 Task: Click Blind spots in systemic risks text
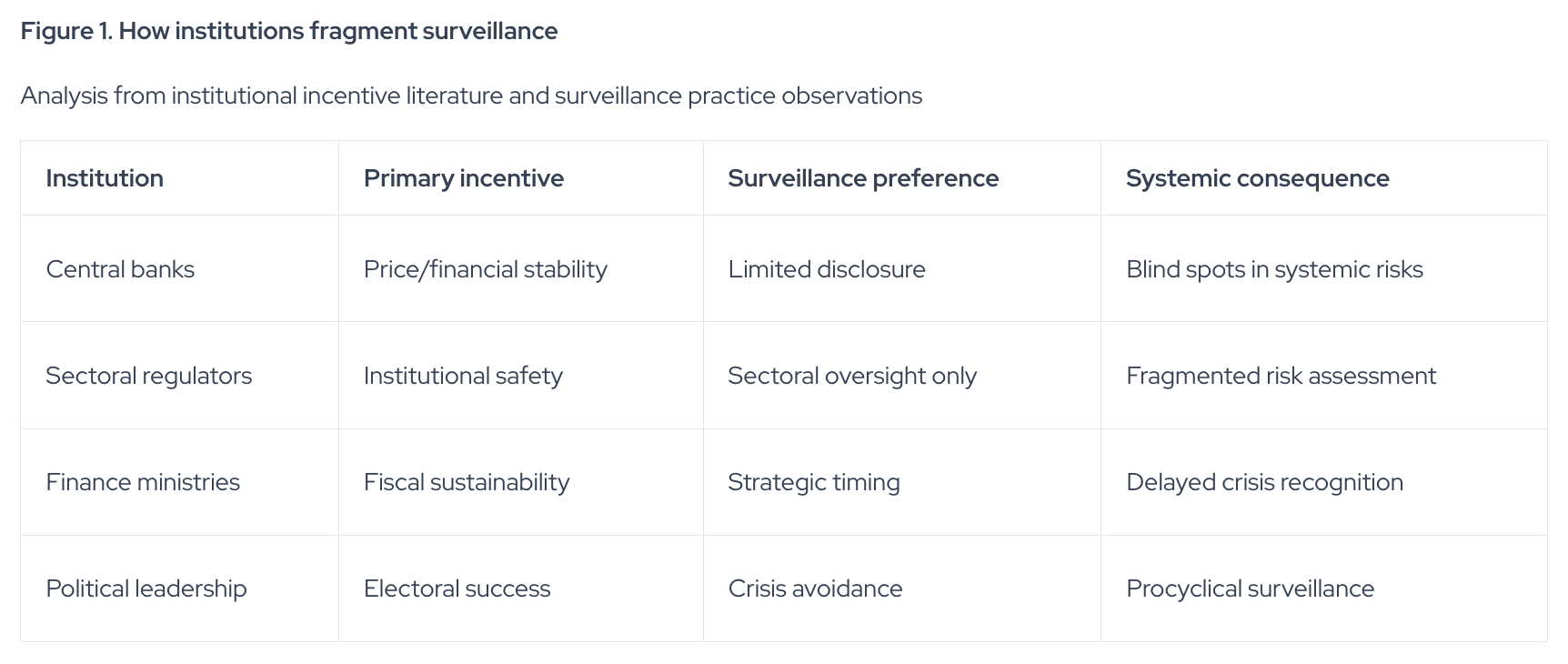coord(1274,269)
